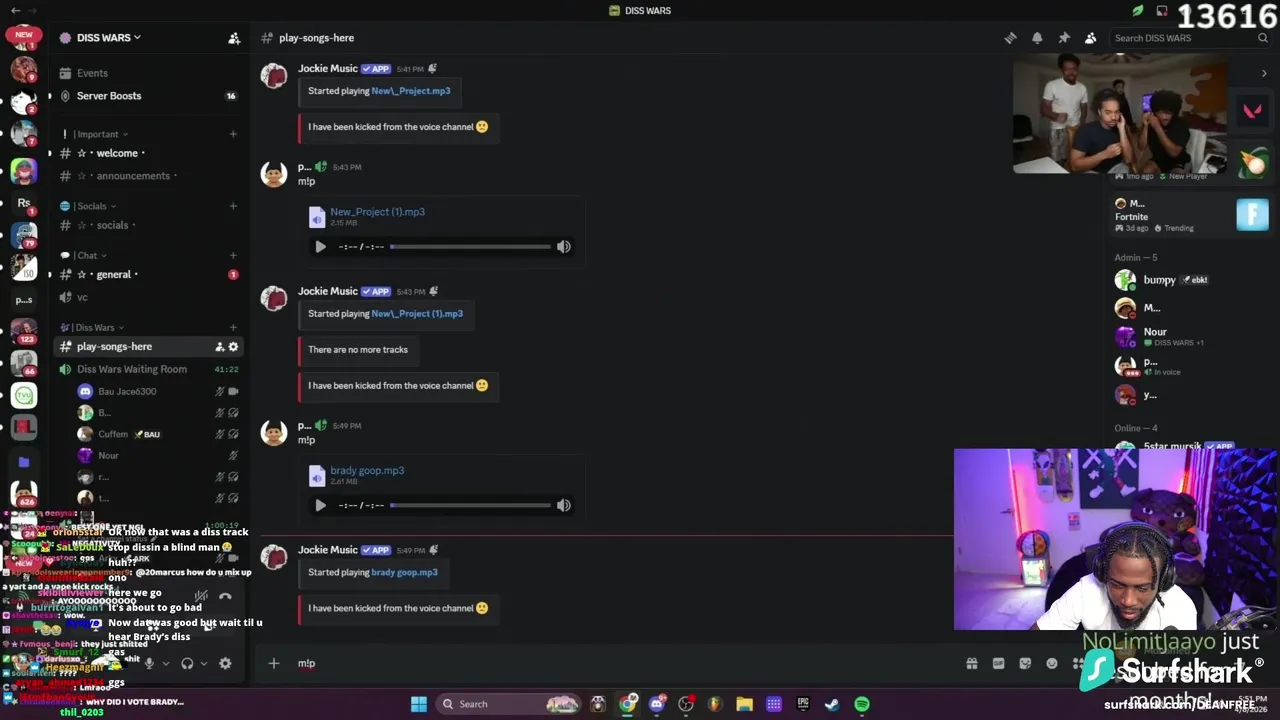Download brady goop.mp3 attachment

367,471
